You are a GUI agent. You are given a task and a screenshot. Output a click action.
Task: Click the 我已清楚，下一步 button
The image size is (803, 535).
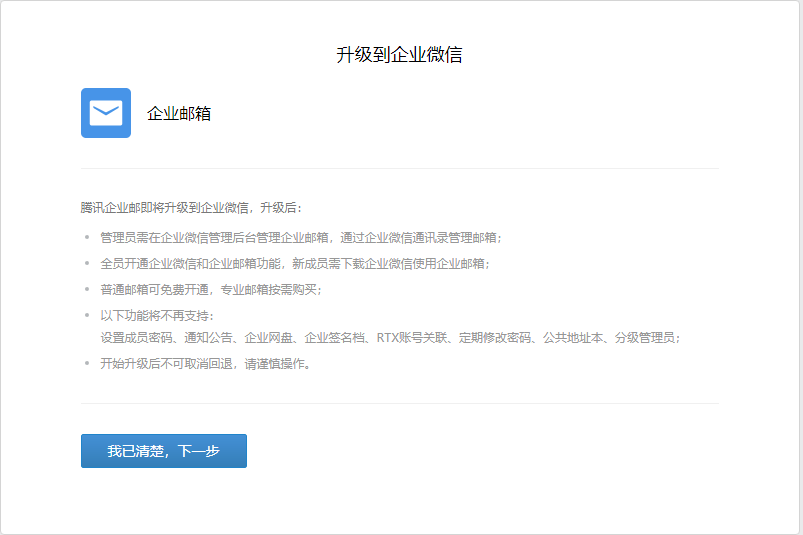163,451
